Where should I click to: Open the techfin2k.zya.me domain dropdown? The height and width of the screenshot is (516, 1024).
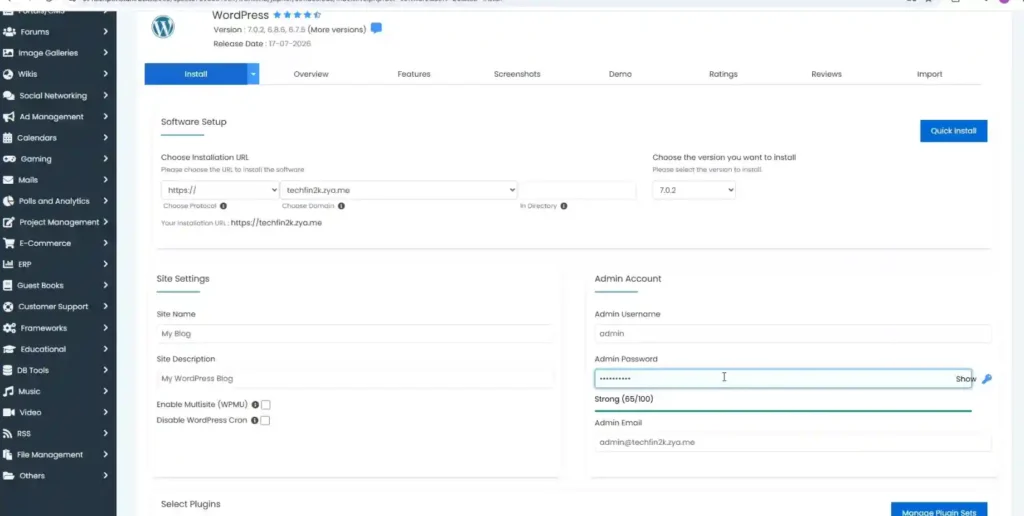click(x=398, y=190)
